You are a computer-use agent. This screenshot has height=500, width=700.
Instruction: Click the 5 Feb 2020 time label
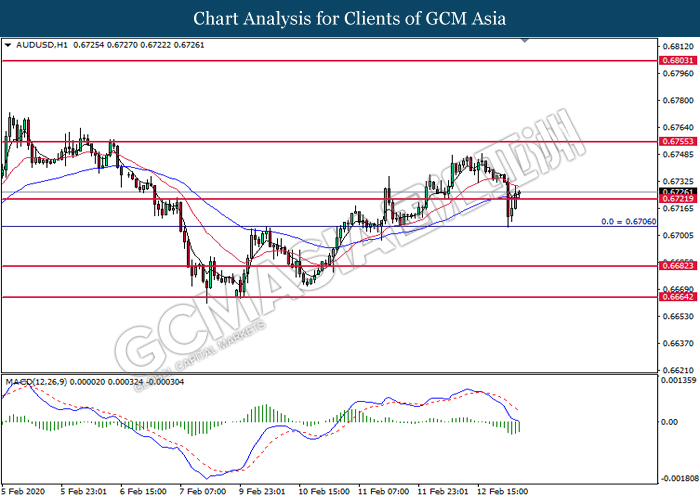coord(23,492)
